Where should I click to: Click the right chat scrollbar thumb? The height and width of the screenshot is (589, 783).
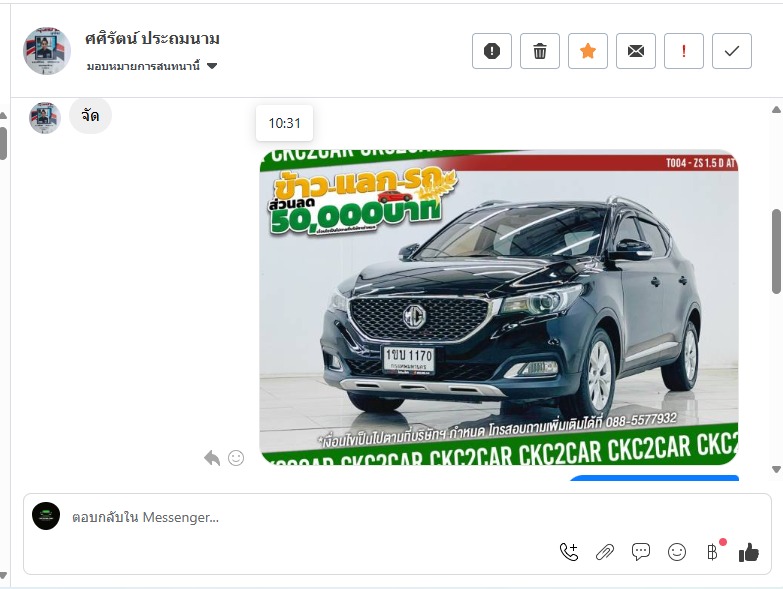(776, 252)
